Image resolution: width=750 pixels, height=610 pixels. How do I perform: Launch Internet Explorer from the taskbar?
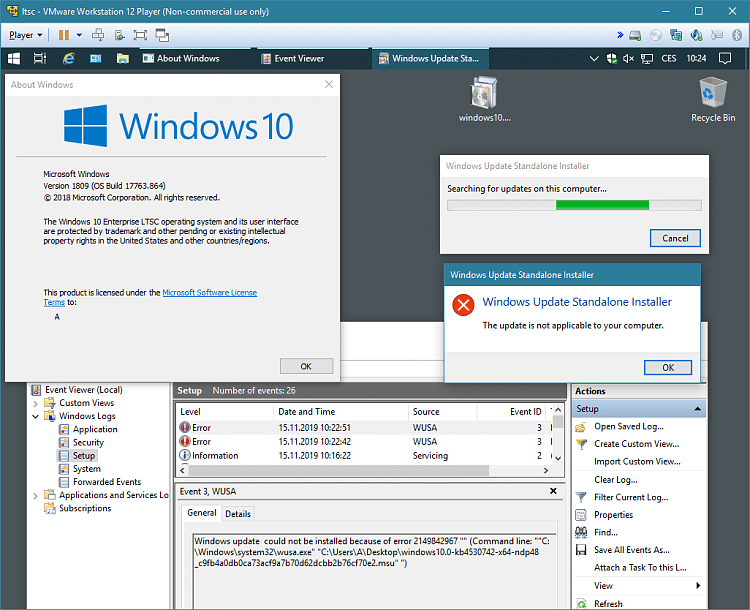[68, 58]
